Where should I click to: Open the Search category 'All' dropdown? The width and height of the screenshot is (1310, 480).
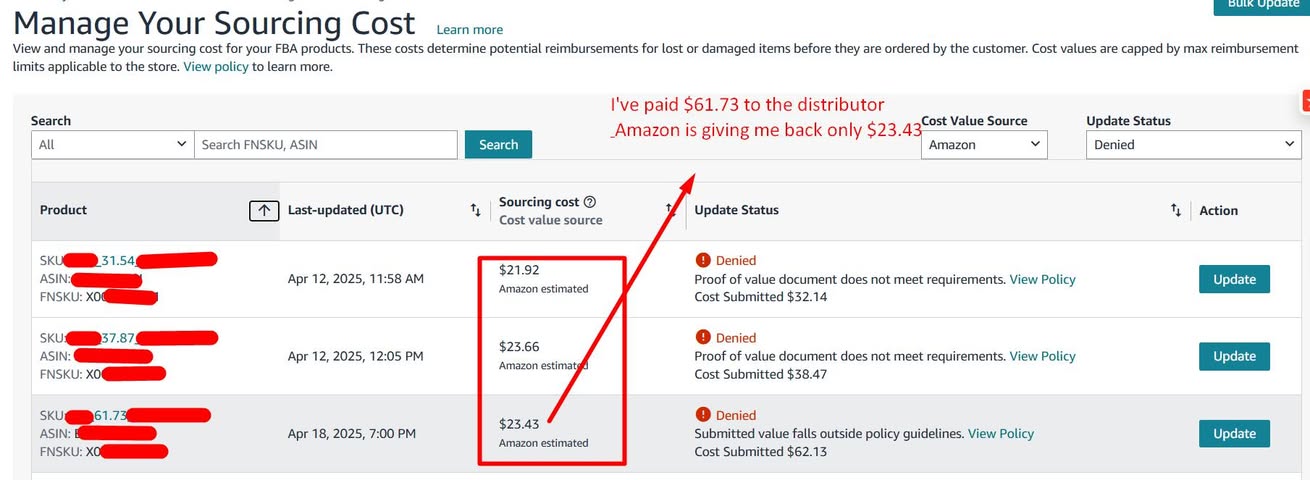click(x=113, y=144)
